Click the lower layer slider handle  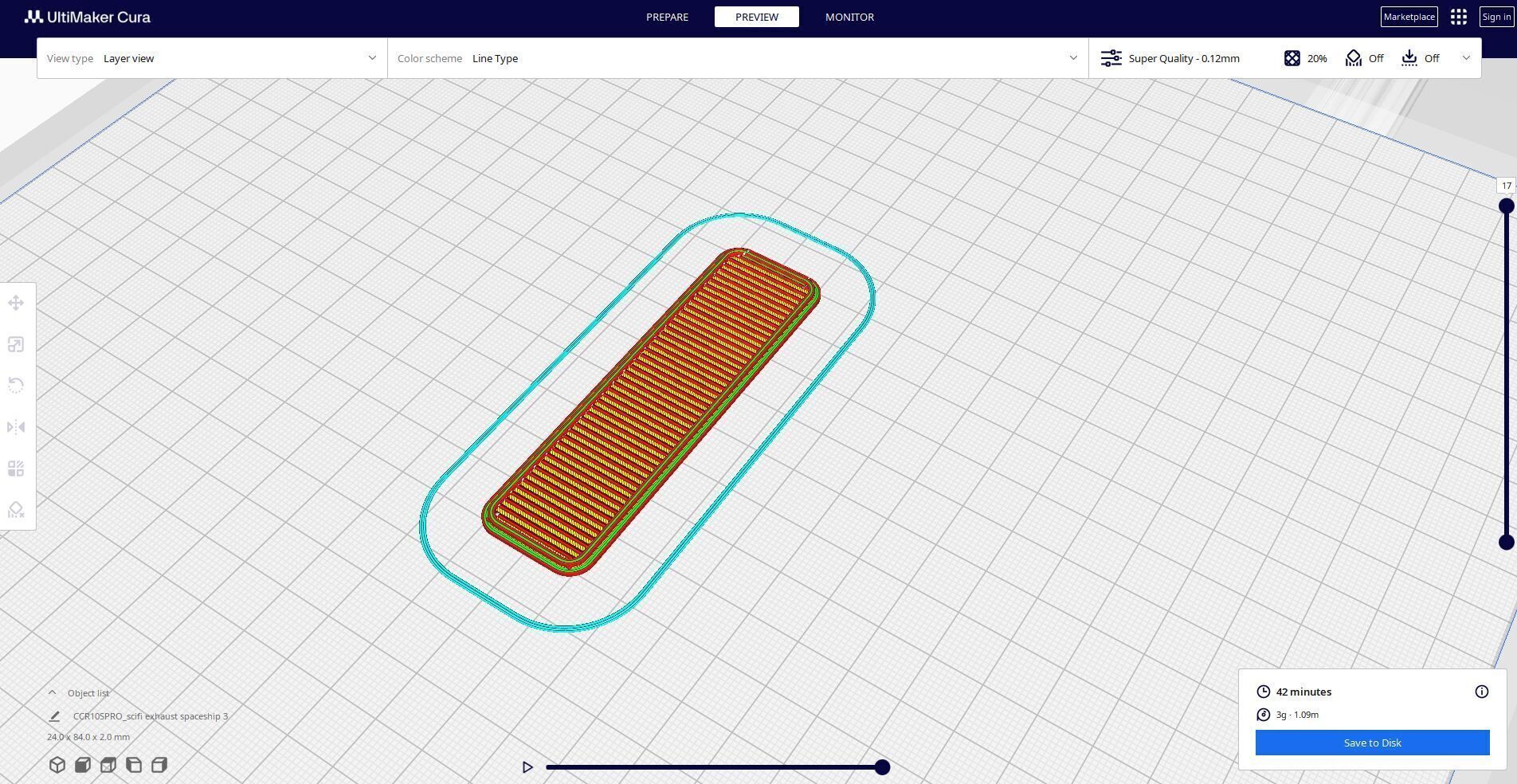click(x=1506, y=543)
